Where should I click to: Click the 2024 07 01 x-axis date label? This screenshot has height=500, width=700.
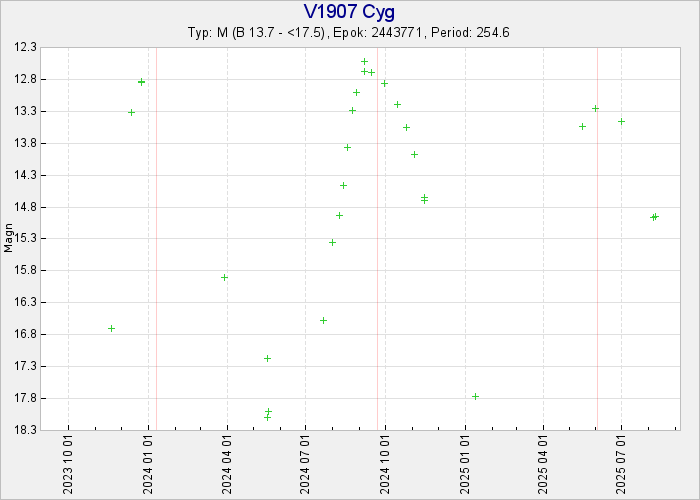[305, 464]
